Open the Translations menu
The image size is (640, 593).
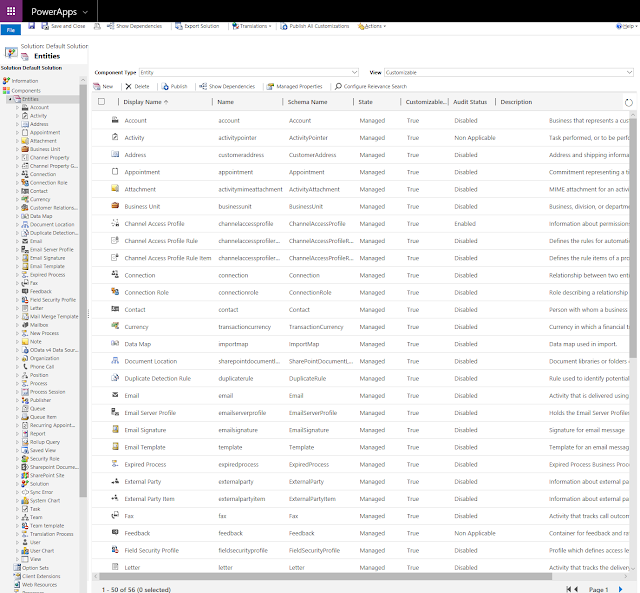click(251, 26)
